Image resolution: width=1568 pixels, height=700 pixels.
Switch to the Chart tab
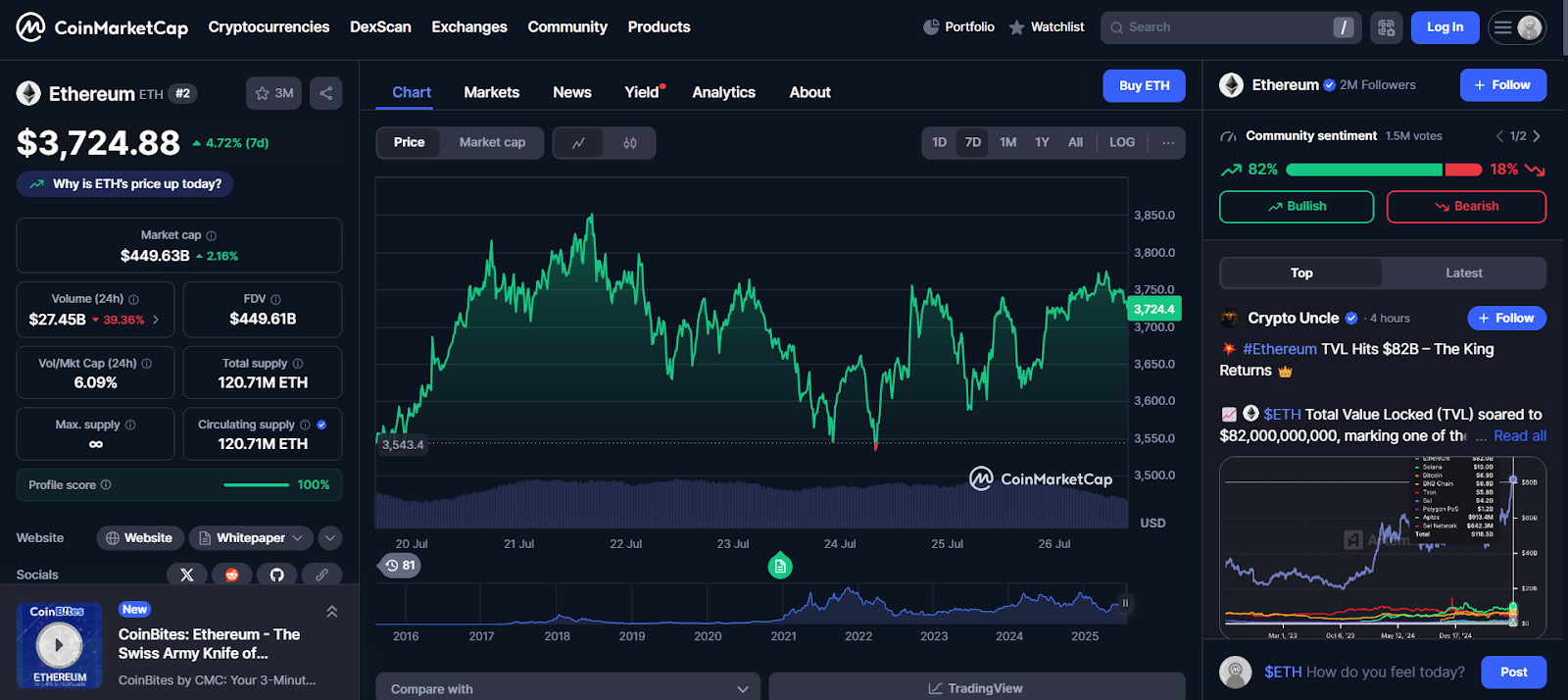412,92
